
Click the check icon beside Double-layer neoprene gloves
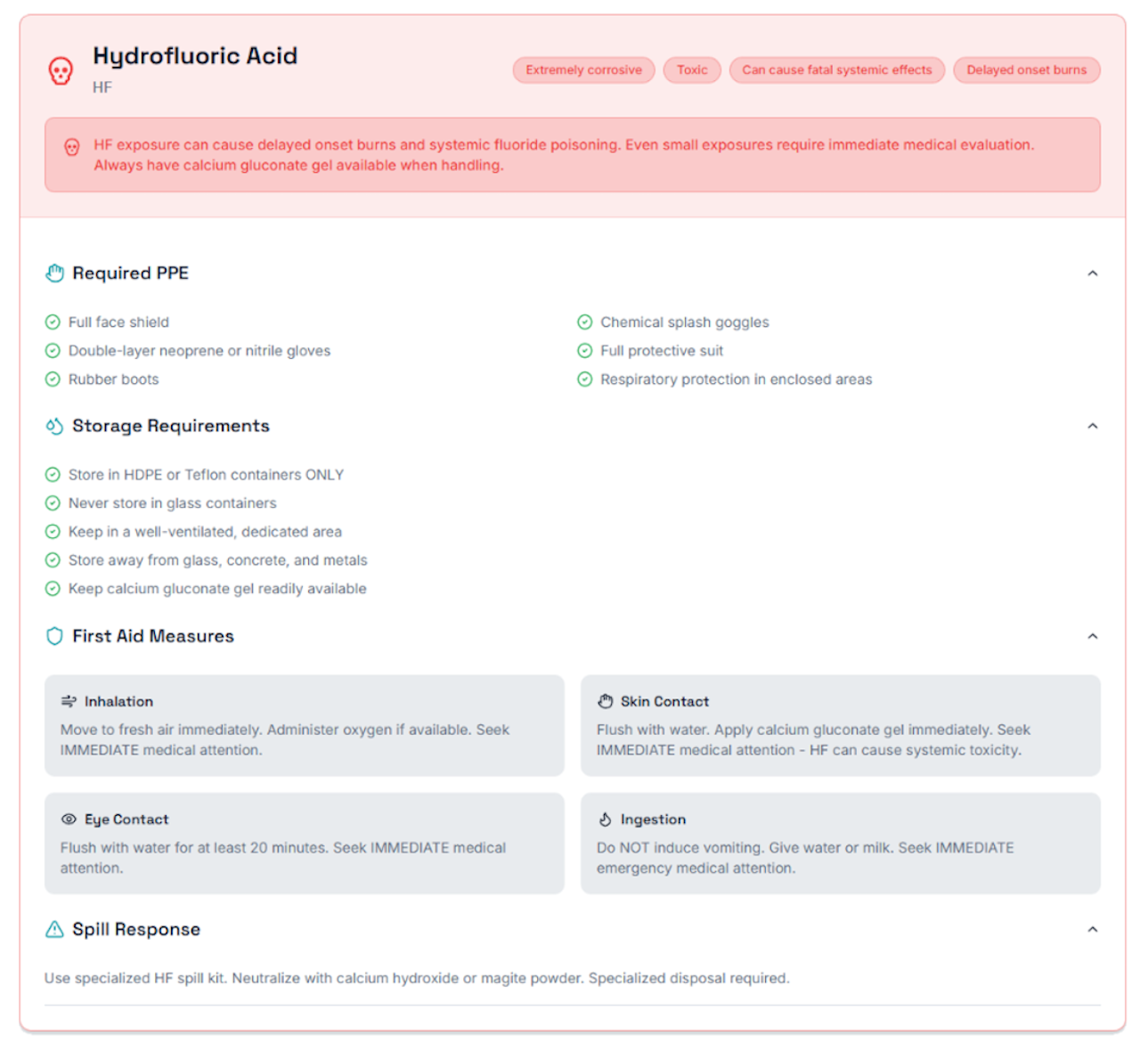53,351
